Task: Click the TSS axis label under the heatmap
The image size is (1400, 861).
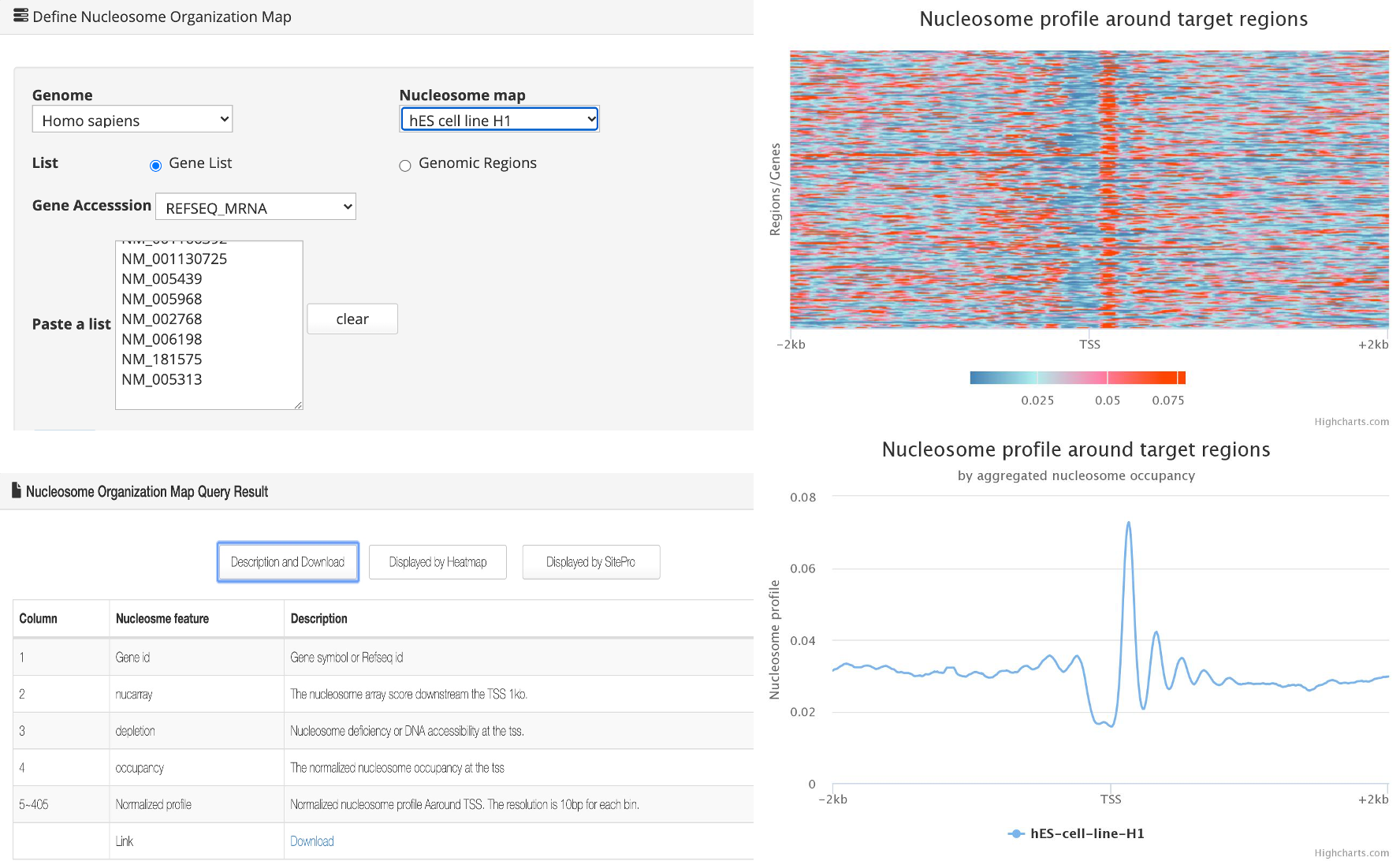Action: coord(1089,345)
